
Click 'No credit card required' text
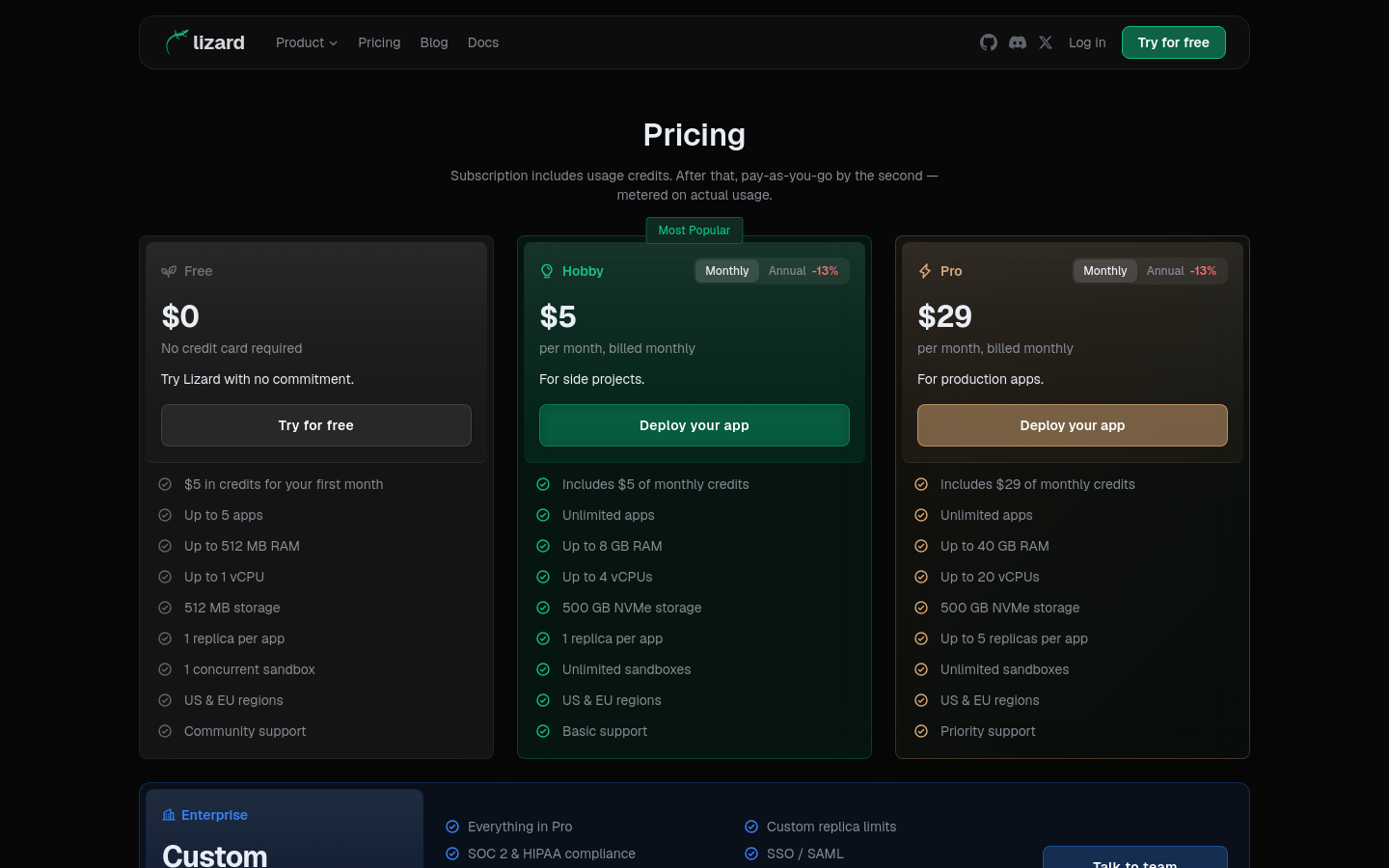[x=231, y=348]
